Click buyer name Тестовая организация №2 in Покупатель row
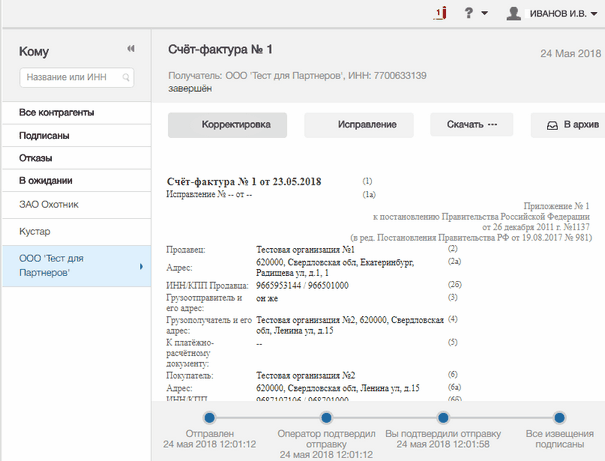Image resolution: width=605 pixels, height=461 pixels. point(306,375)
